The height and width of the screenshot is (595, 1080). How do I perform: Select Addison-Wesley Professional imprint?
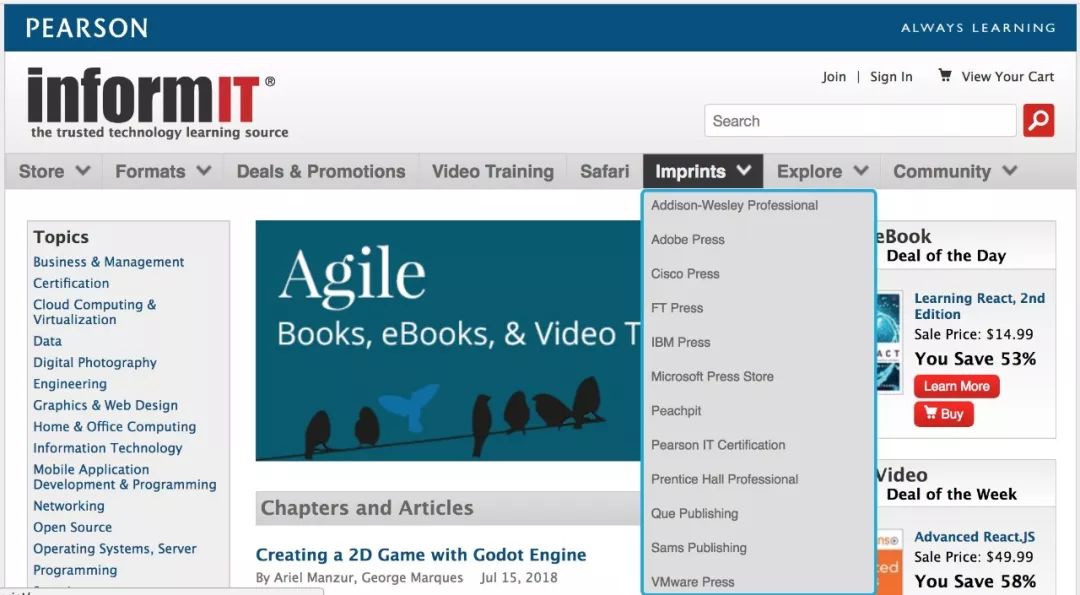(734, 205)
